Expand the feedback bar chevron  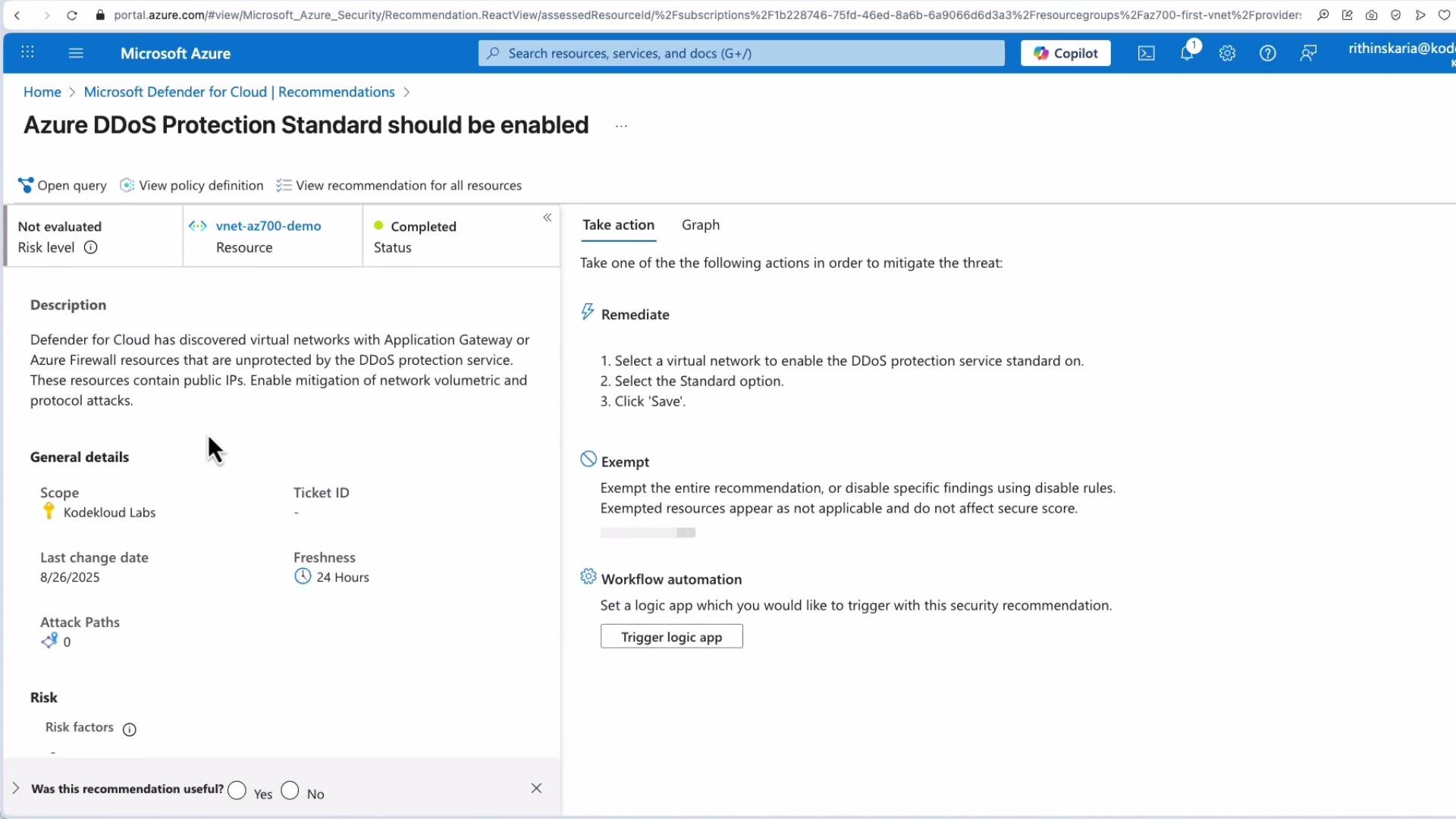(16, 789)
